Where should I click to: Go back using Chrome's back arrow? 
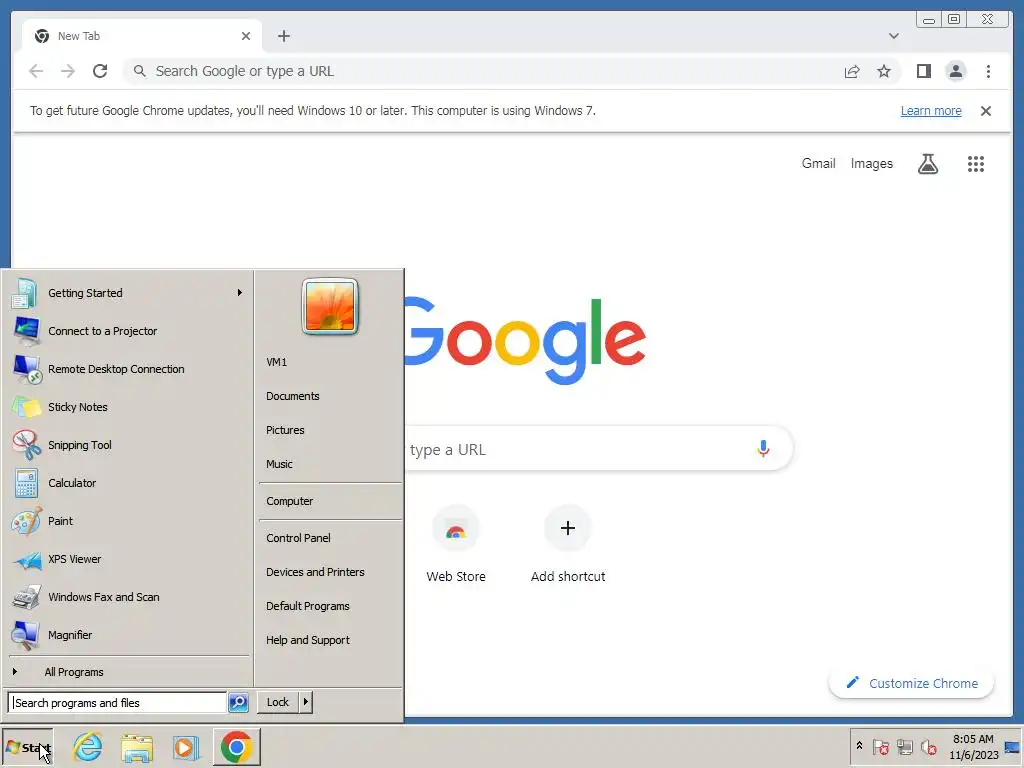[x=37, y=71]
